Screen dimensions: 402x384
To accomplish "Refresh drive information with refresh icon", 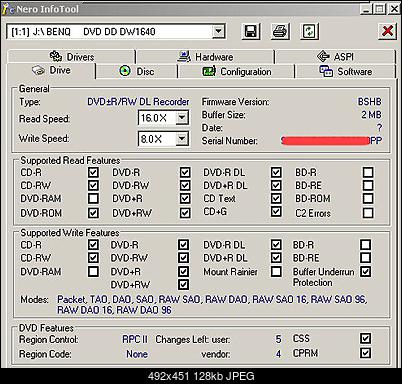I will point(309,31).
